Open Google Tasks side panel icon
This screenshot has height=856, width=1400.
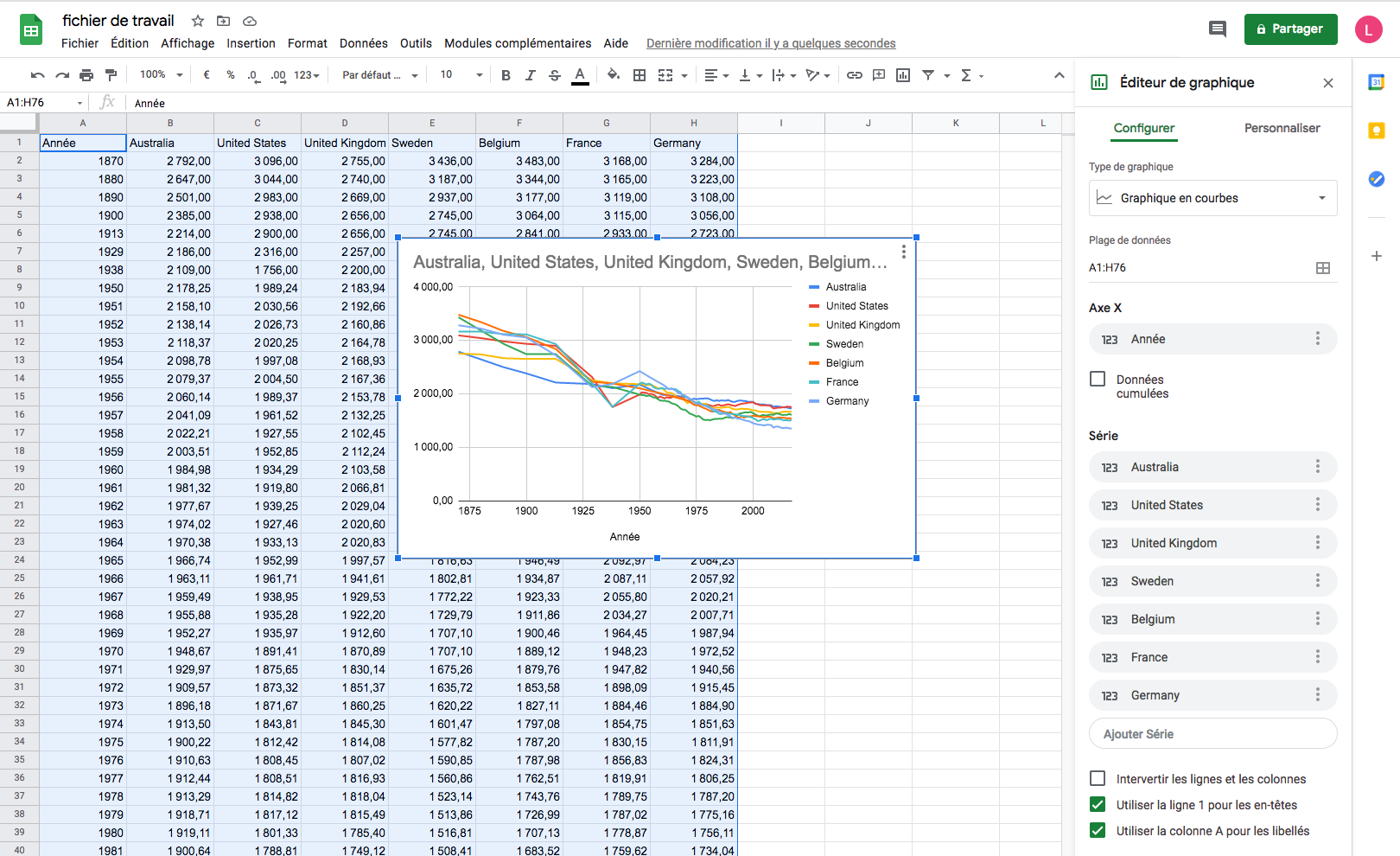pos(1377,179)
